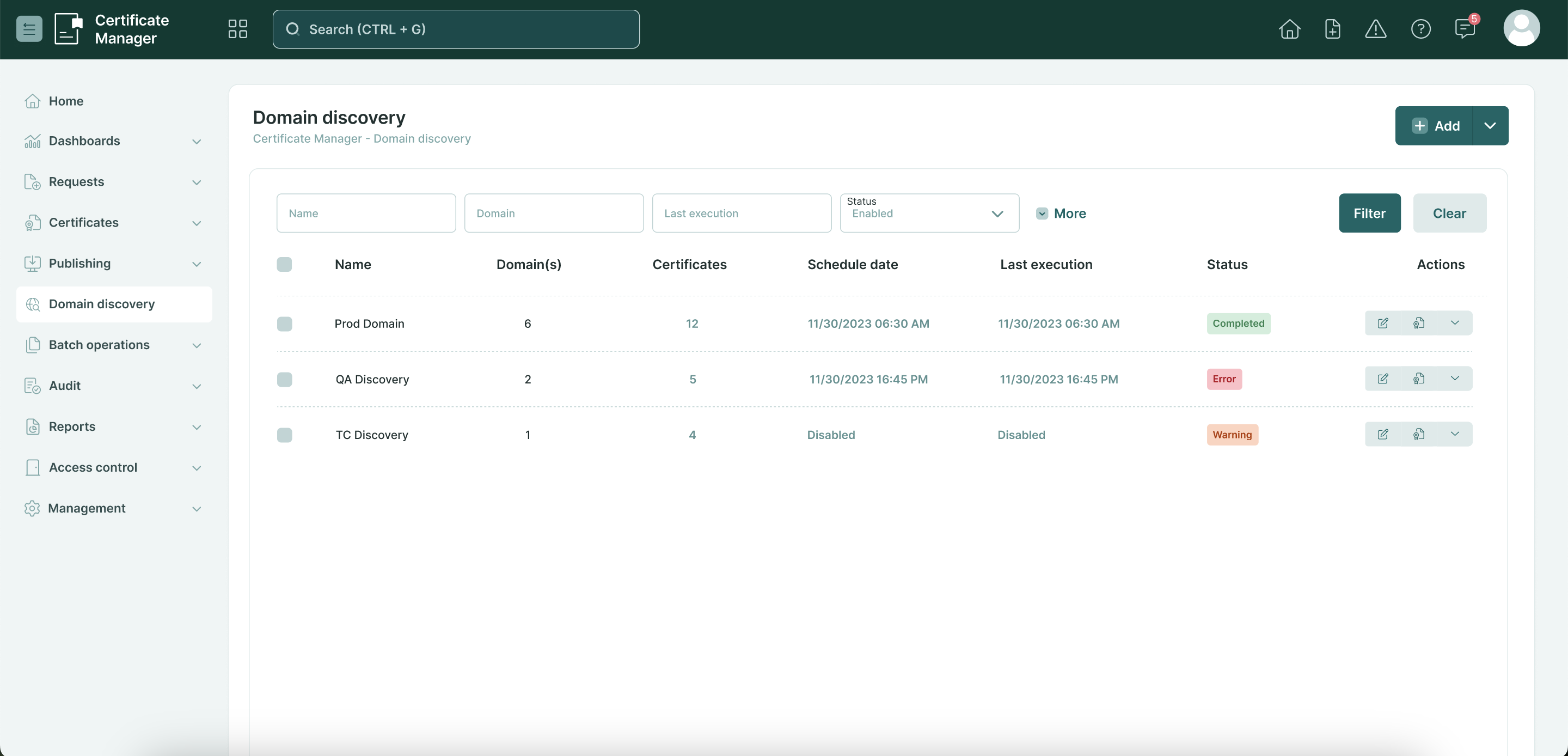1568x756 pixels.
Task: Open the apps grid icon
Action: [237, 29]
